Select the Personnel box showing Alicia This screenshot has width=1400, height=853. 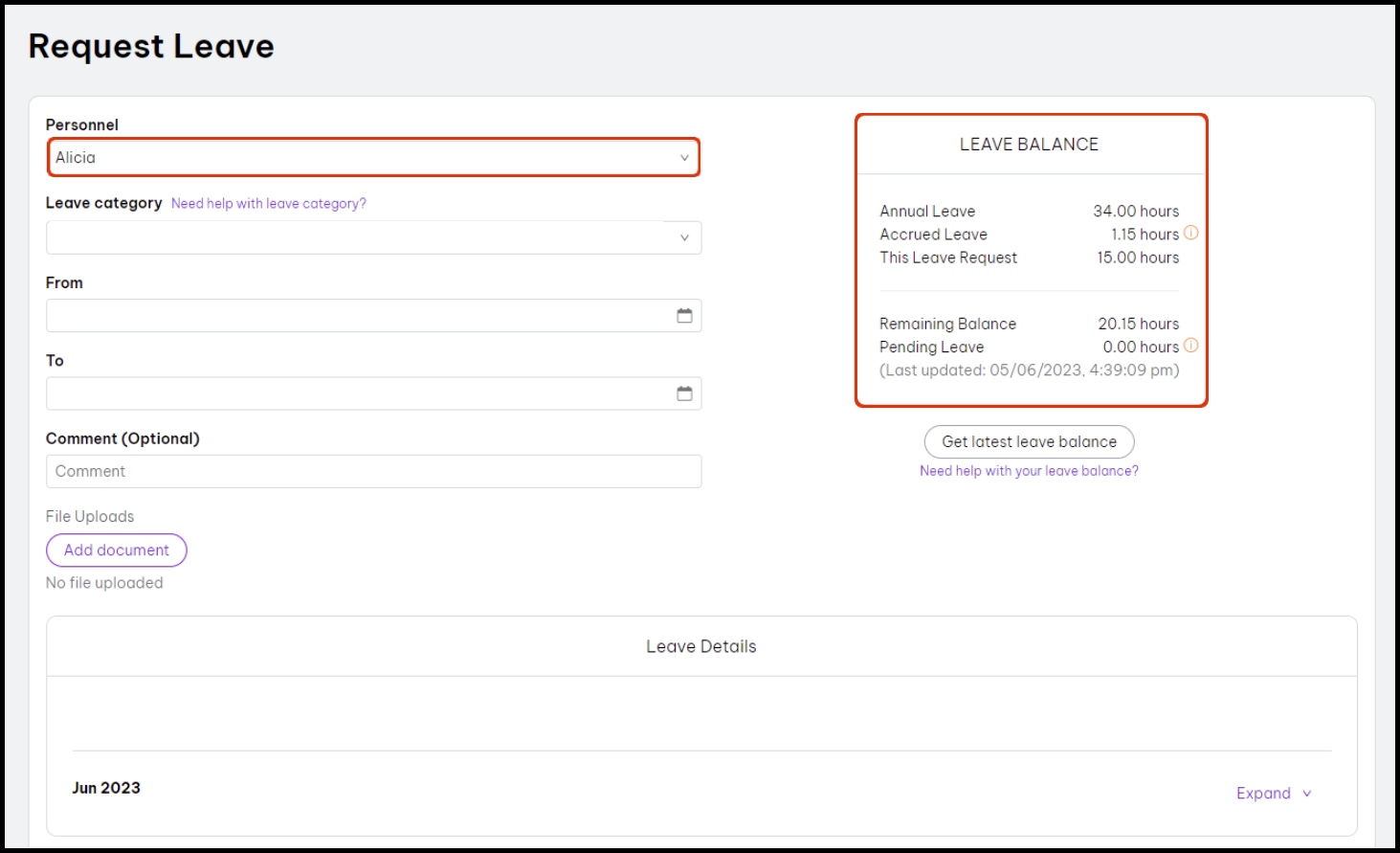(364, 158)
